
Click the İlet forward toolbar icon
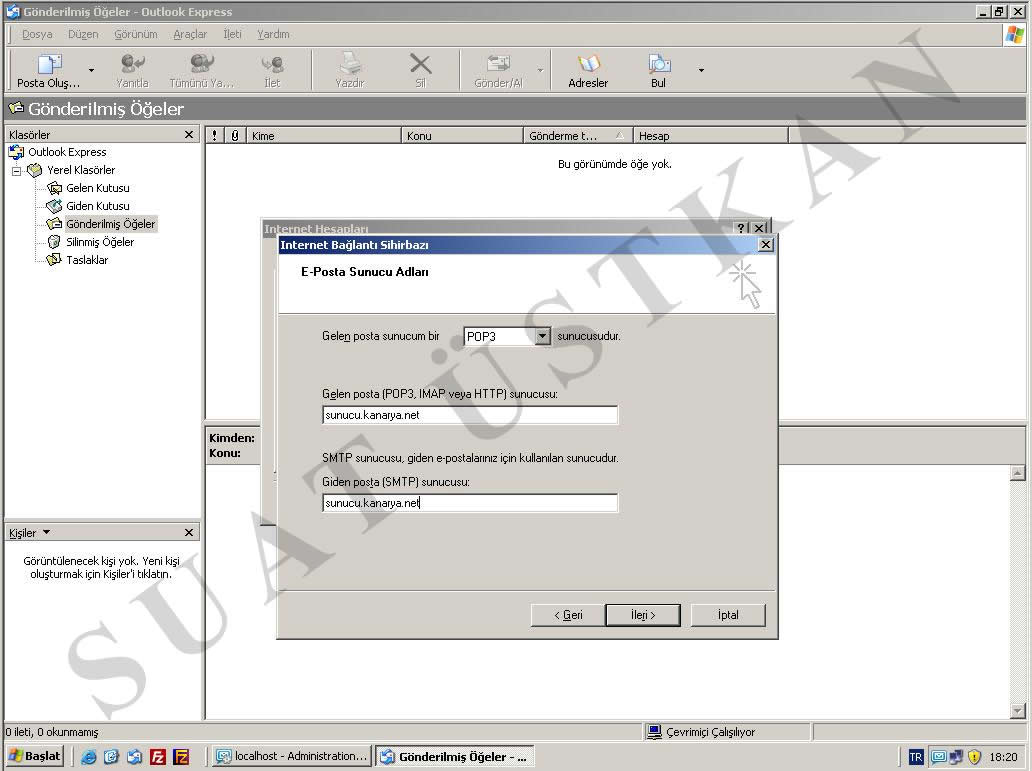coord(272,65)
